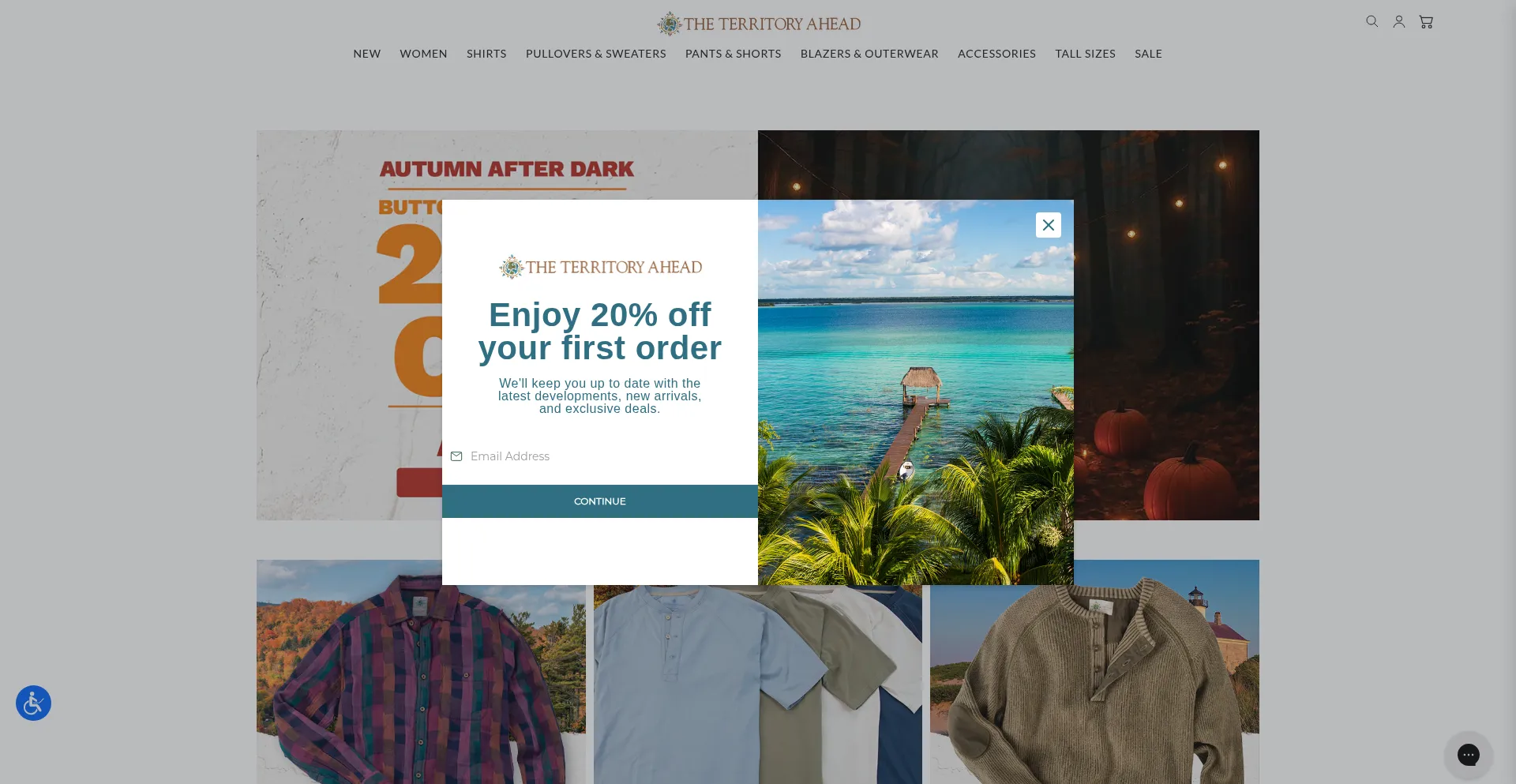Click the envelope icon beside Email Address
This screenshot has width=1516, height=784.
[x=456, y=456]
